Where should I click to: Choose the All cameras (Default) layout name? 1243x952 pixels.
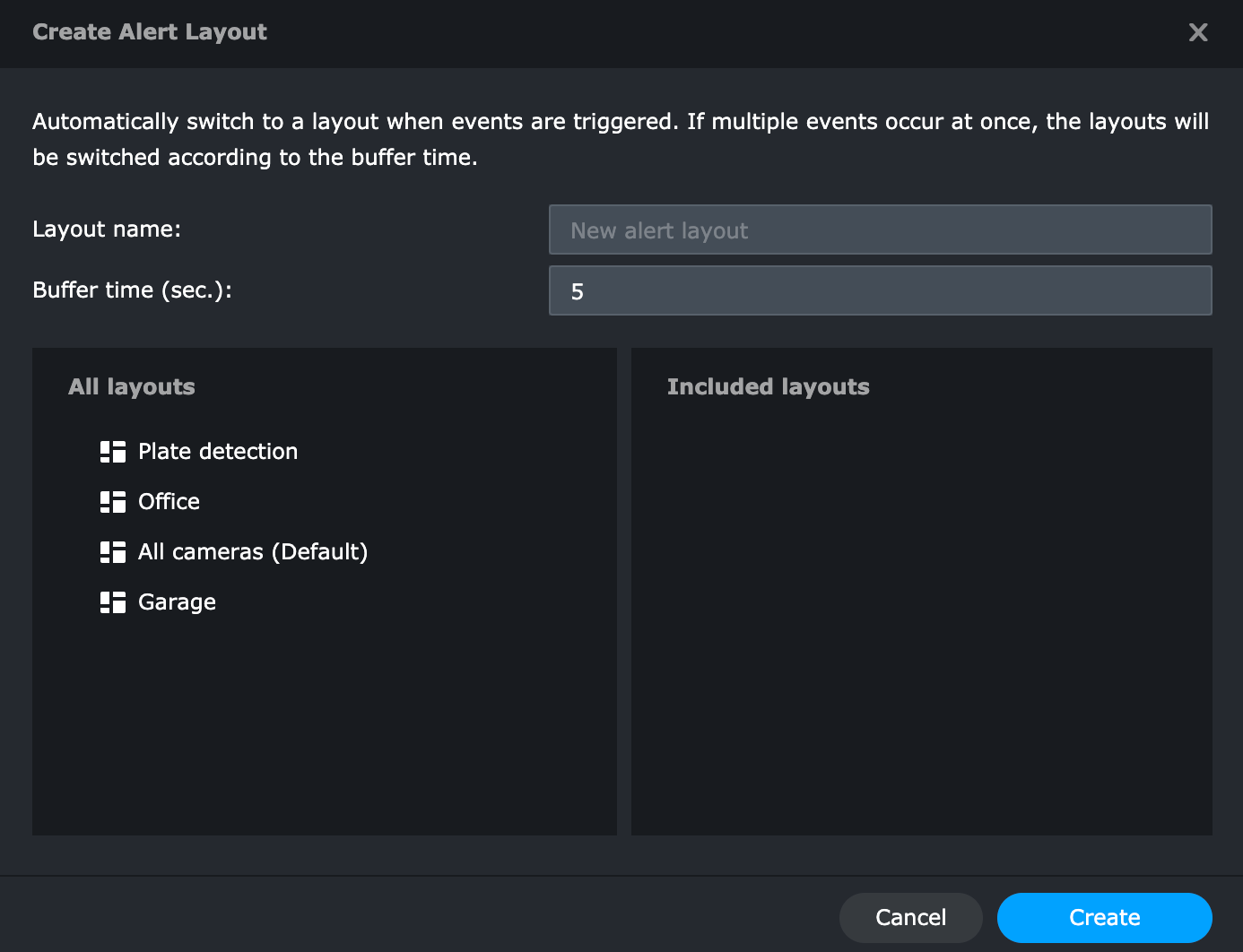[x=253, y=552]
